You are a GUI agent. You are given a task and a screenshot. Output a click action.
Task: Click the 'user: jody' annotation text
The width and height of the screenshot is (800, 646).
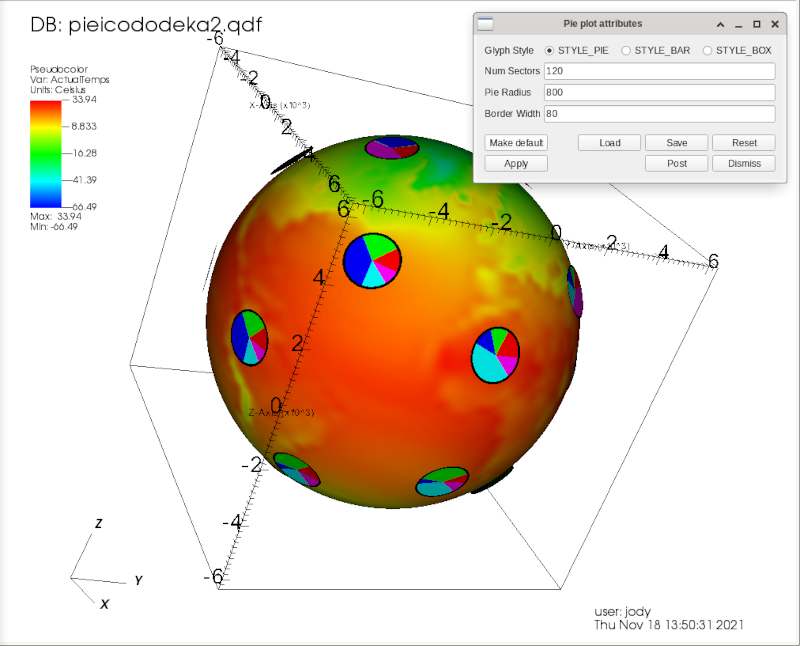click(622, 612)
